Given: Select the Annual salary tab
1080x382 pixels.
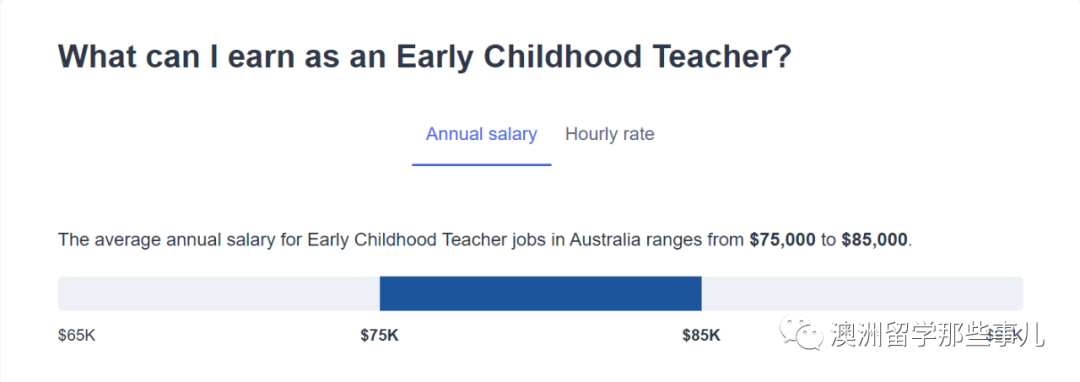Looking at the screenshot, I should coord(481,134).
